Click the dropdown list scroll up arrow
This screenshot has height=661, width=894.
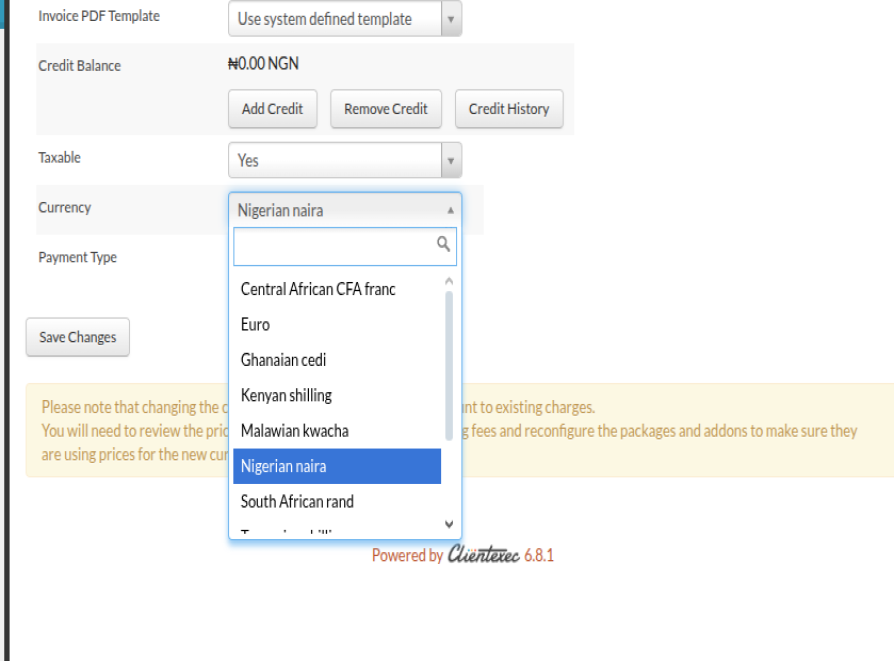[448, 282]
